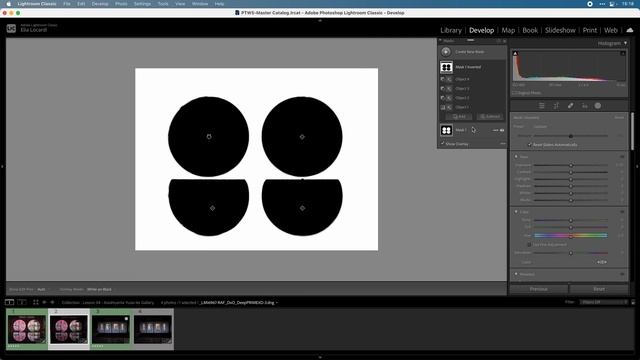Select the Crop tool icon
640x360 pixels.
pyautogui.click(x=556, y=106)
